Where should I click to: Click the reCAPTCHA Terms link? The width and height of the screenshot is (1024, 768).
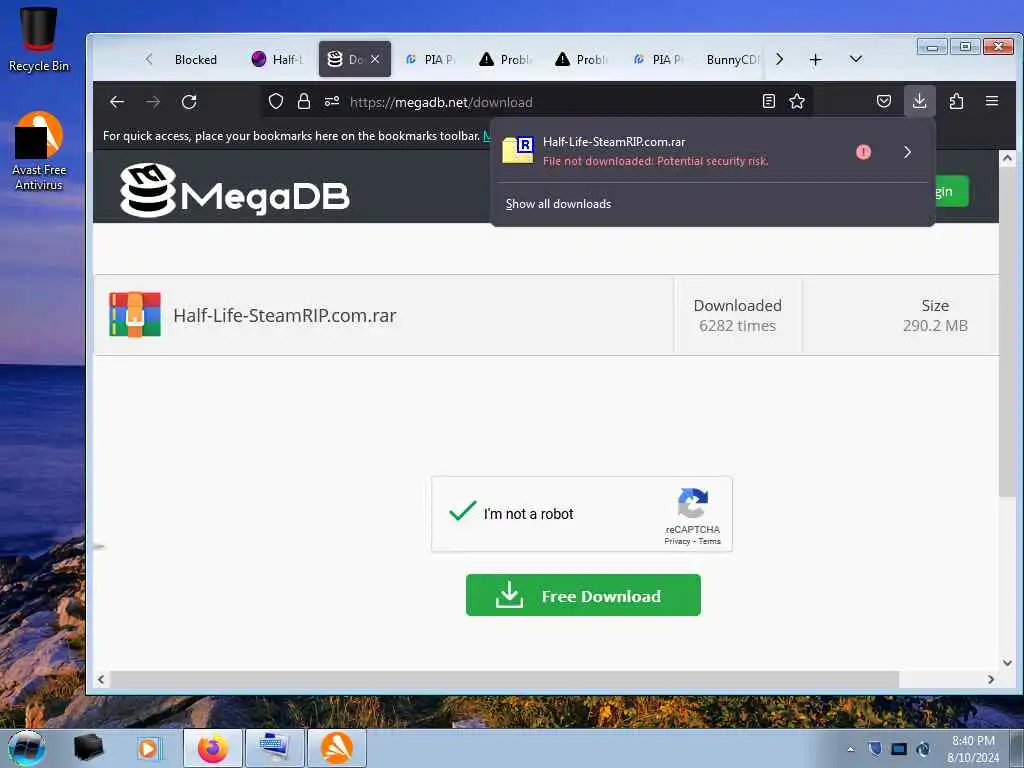(710, 541)
